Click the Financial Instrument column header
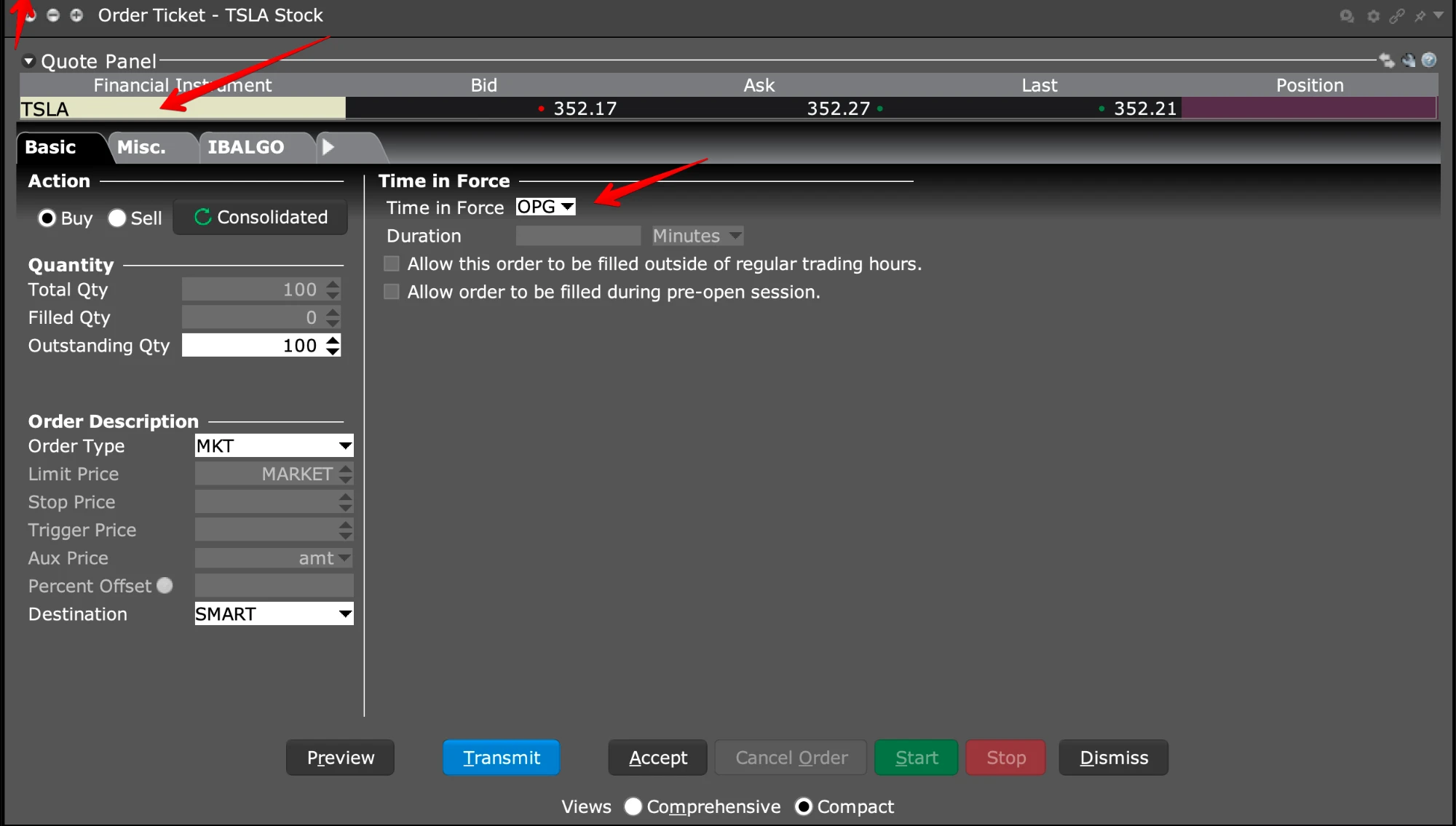This screenshot has height=826, width=1456. 183,85
